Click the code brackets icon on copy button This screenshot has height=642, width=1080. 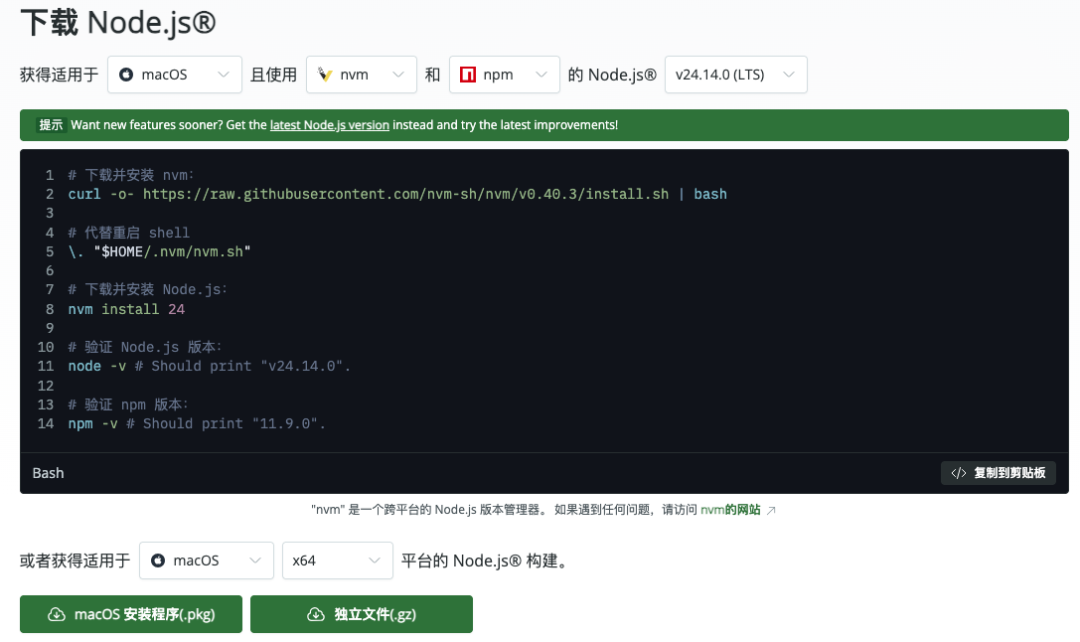point(959,473)
